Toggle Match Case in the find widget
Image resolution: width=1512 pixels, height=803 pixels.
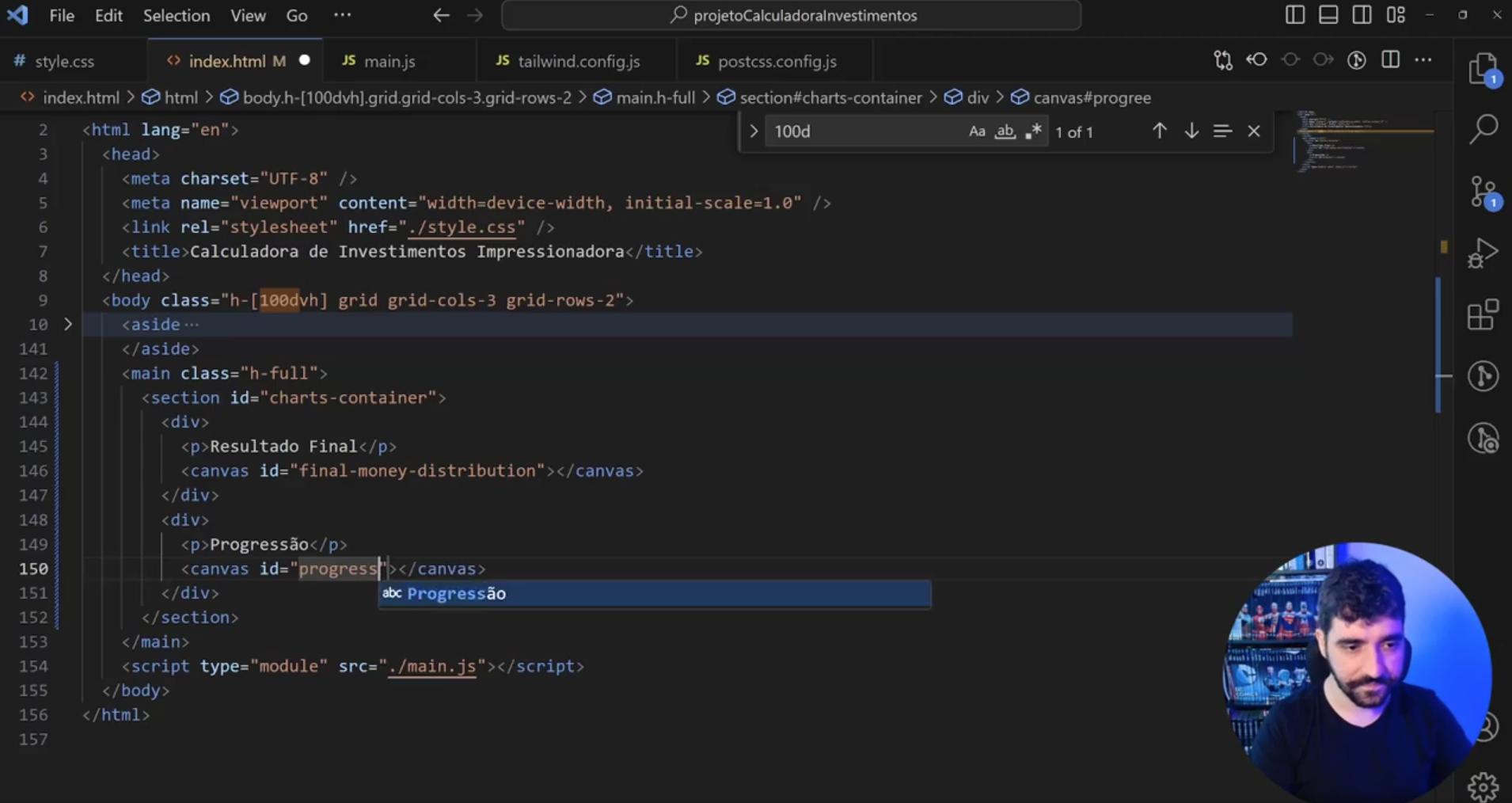pyautogui.click(x=977, y=131)
